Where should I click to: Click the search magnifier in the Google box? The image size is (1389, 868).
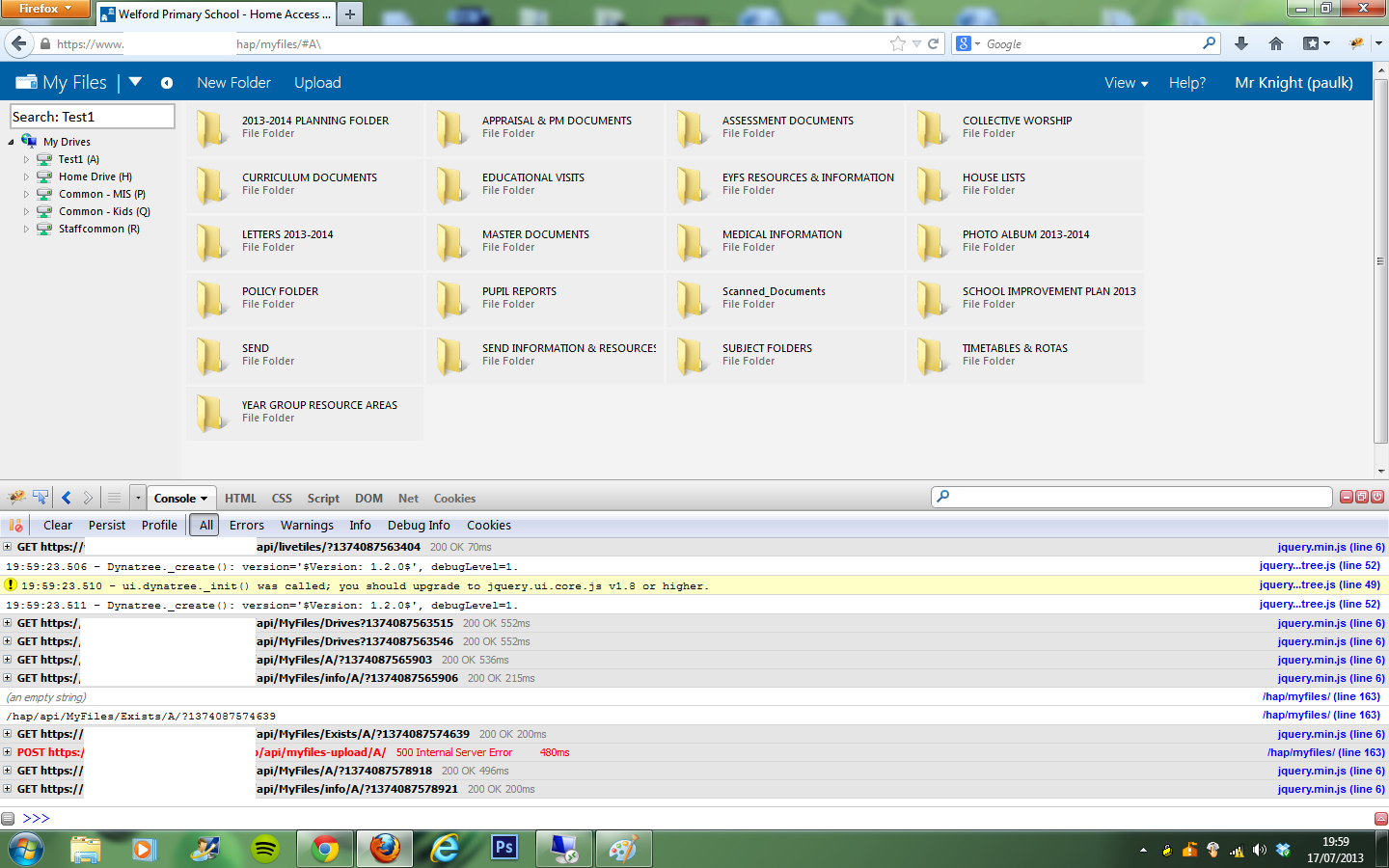(x=1209, y=43)
